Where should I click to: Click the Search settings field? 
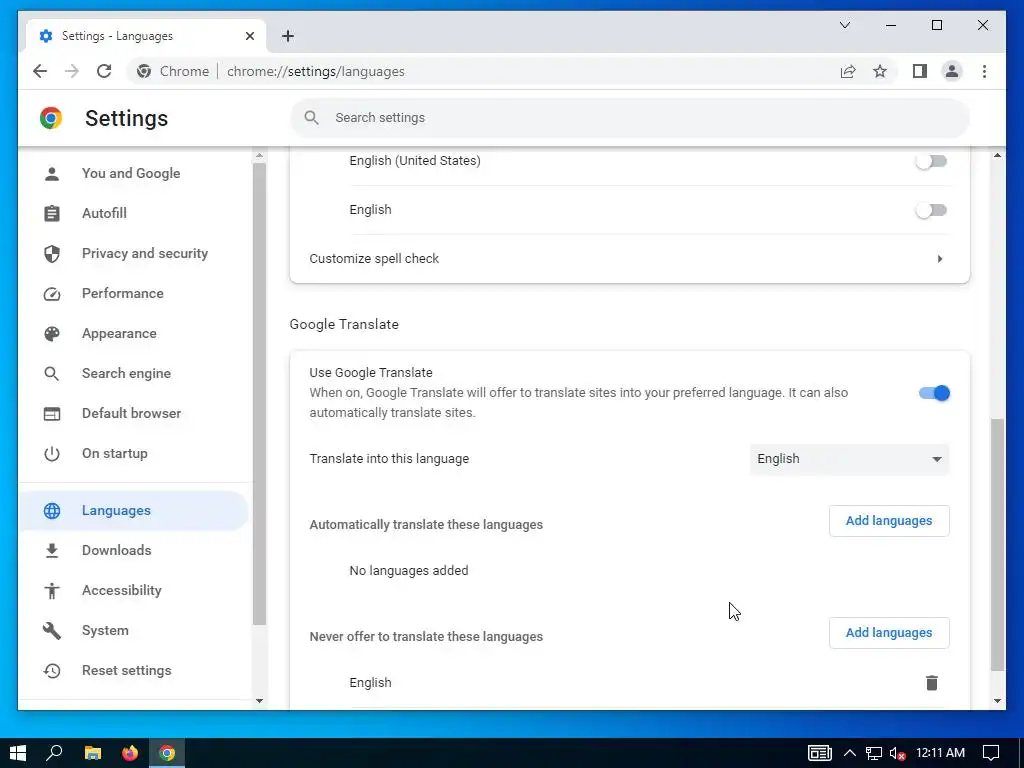(x=630, y=118)
